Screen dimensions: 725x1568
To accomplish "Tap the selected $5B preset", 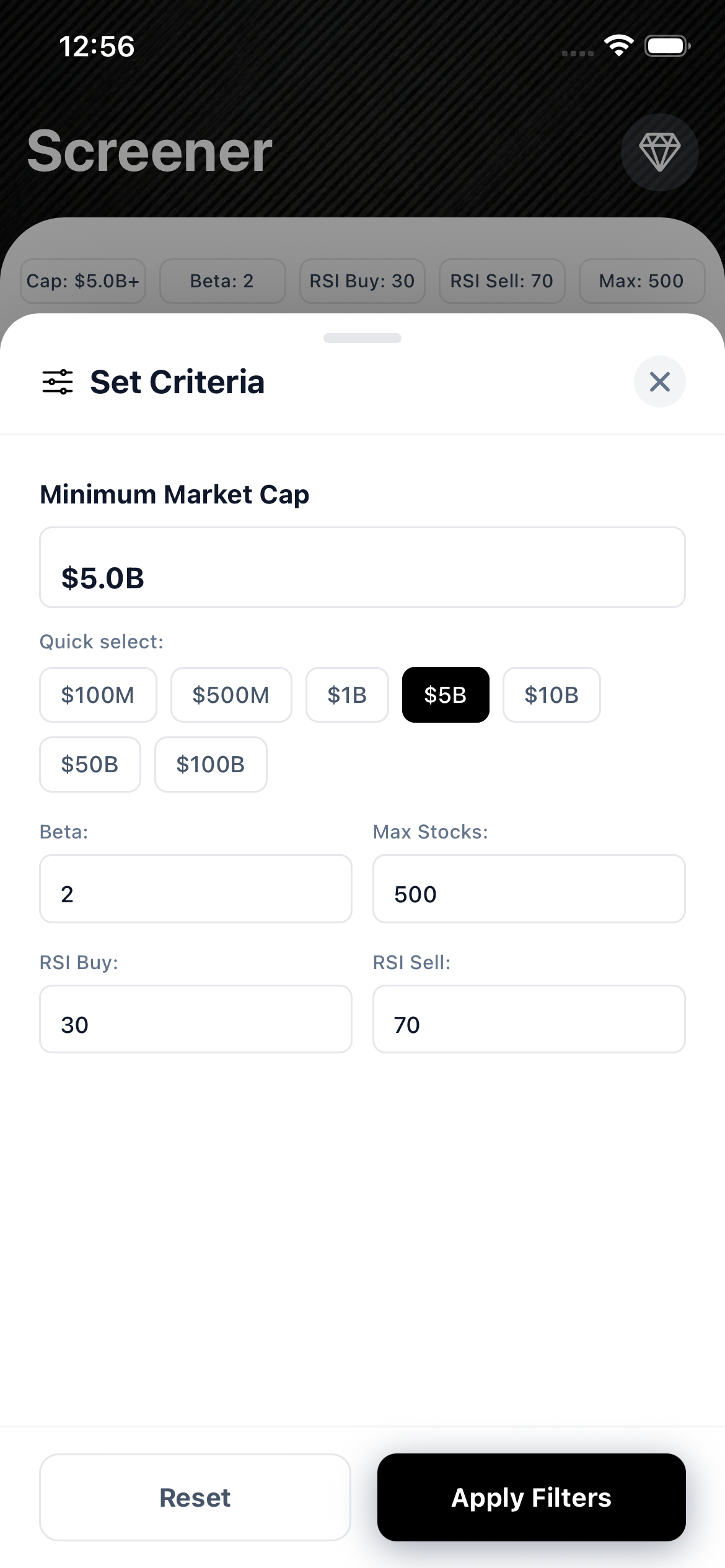I will coord(446,695).
